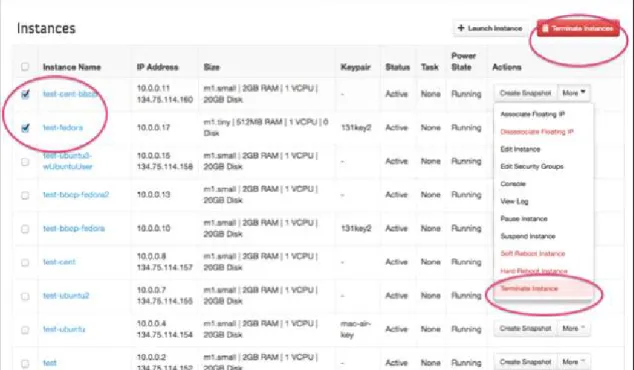The image size is (634, 370).
Task: Open the test-cent-bbcp instance link
Action: pyautogui.click(x=70, y=94)
